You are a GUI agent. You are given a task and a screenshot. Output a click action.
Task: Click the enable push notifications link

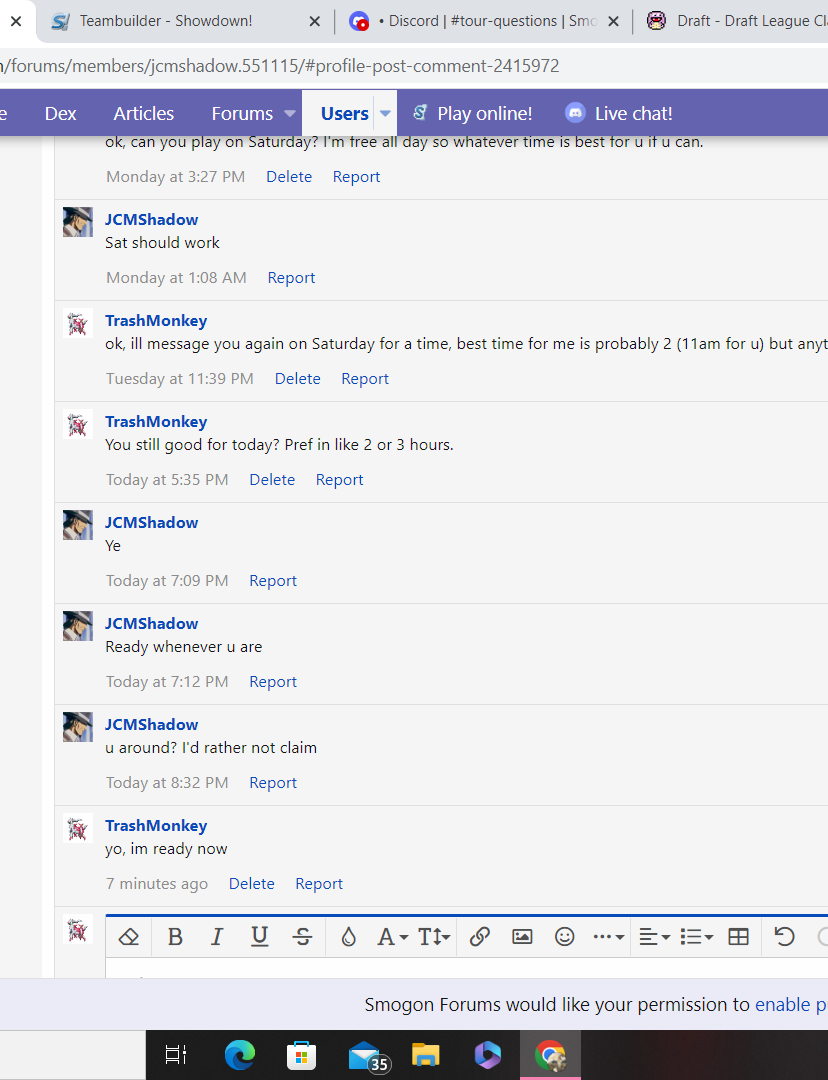[791, 1004]
